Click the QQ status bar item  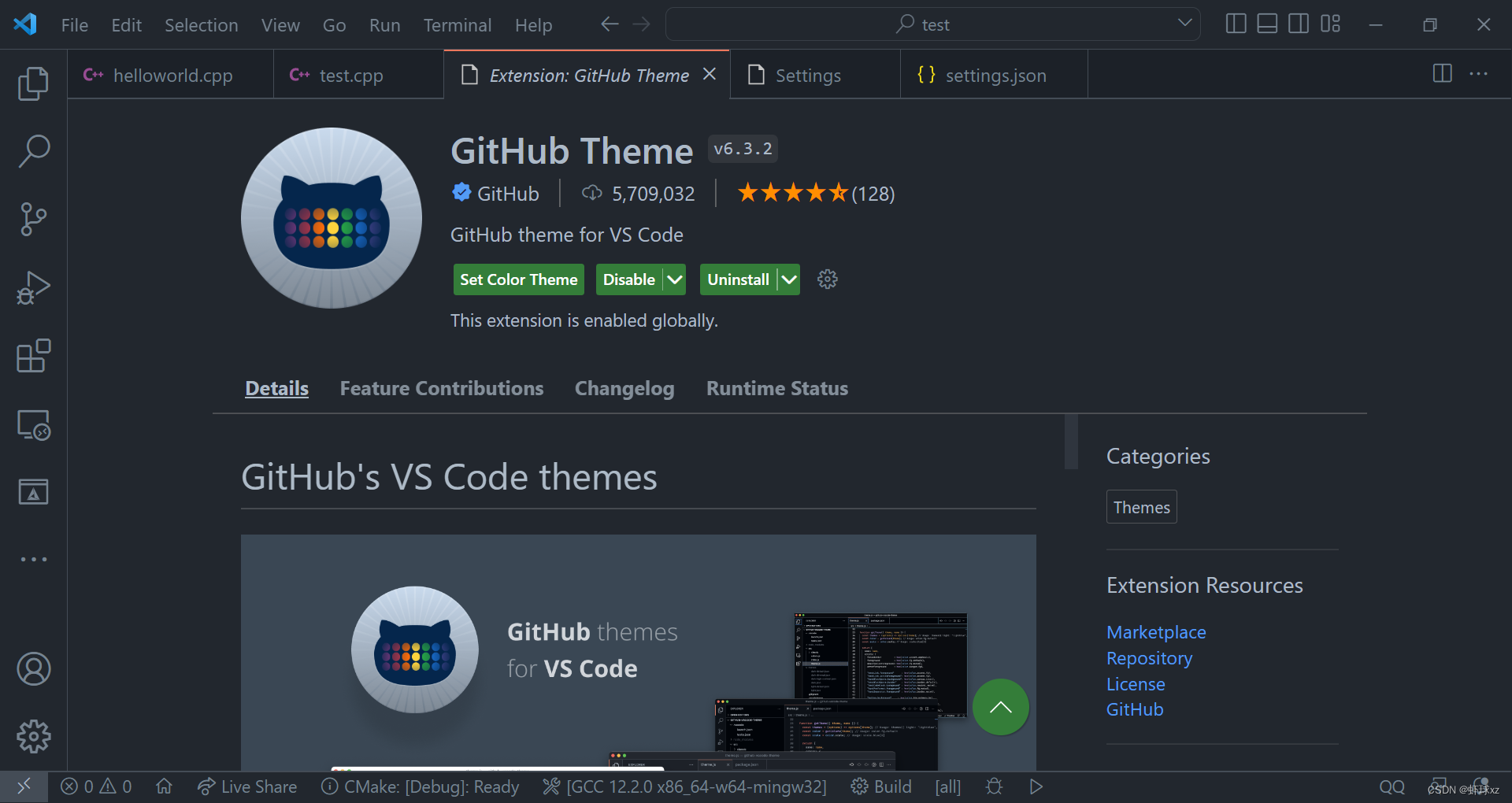[1392, 786]
